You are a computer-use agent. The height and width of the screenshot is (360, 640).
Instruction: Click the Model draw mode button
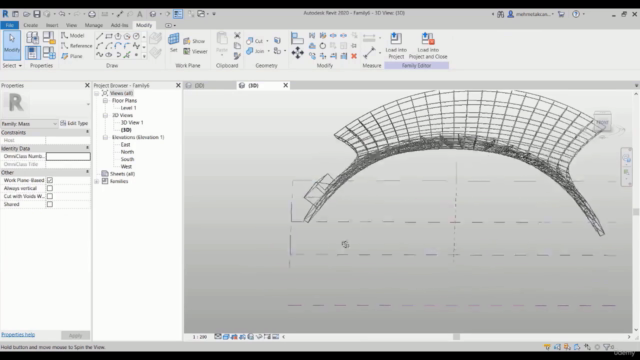[x=73, y=36]
